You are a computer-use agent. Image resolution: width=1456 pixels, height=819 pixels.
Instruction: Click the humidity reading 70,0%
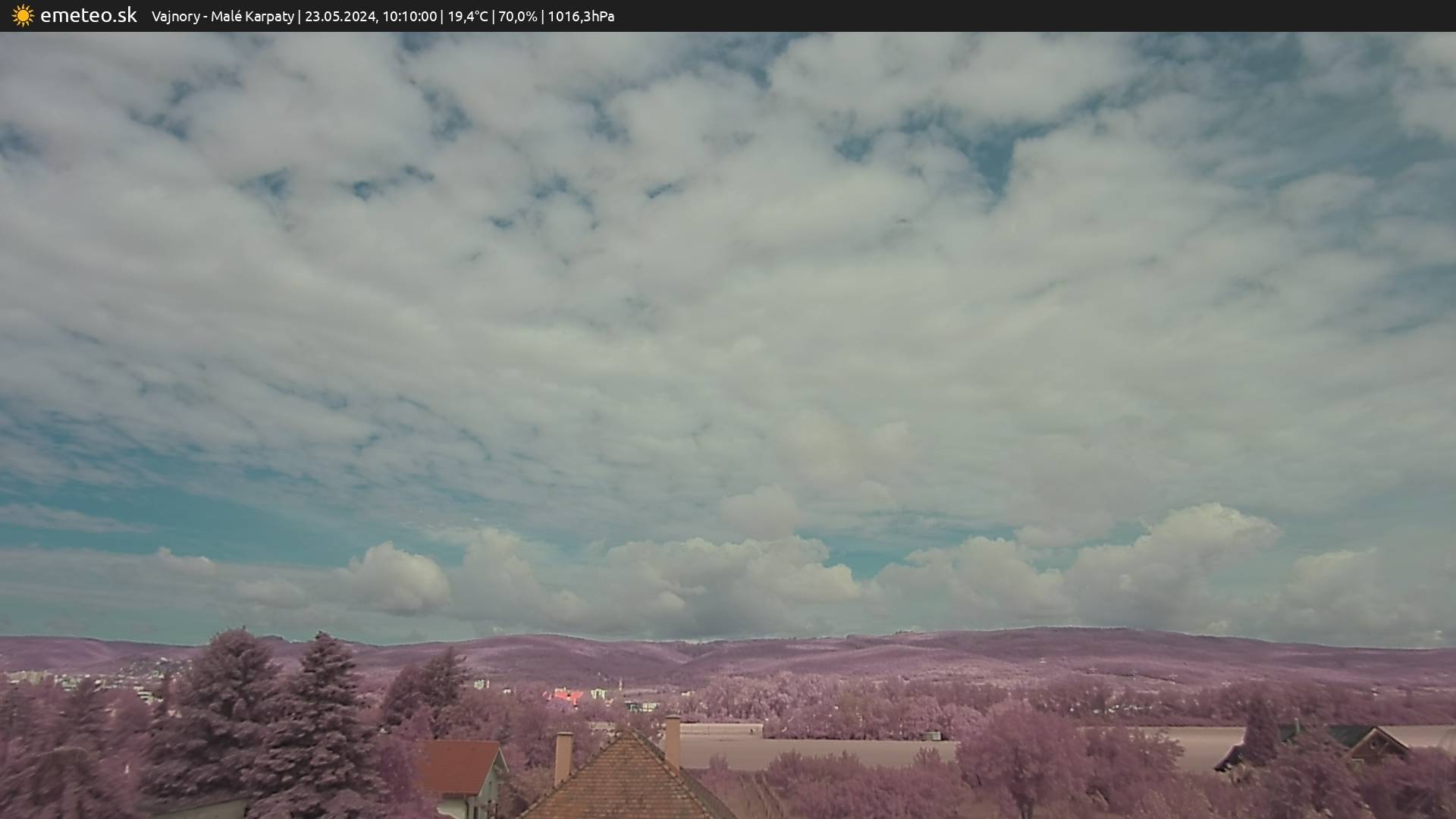[517, 16]
